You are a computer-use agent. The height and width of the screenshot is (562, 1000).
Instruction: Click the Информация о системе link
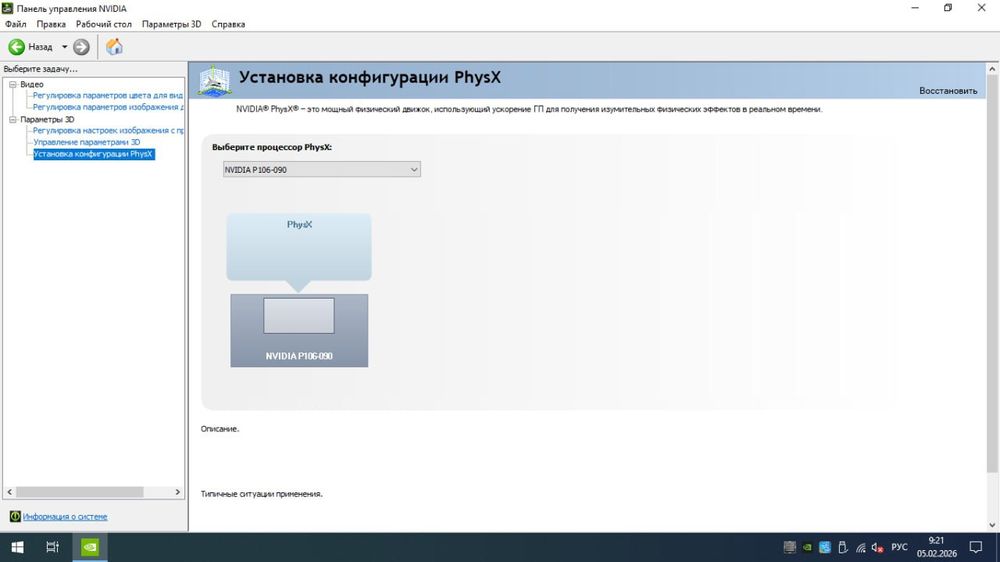click(65, 517)
